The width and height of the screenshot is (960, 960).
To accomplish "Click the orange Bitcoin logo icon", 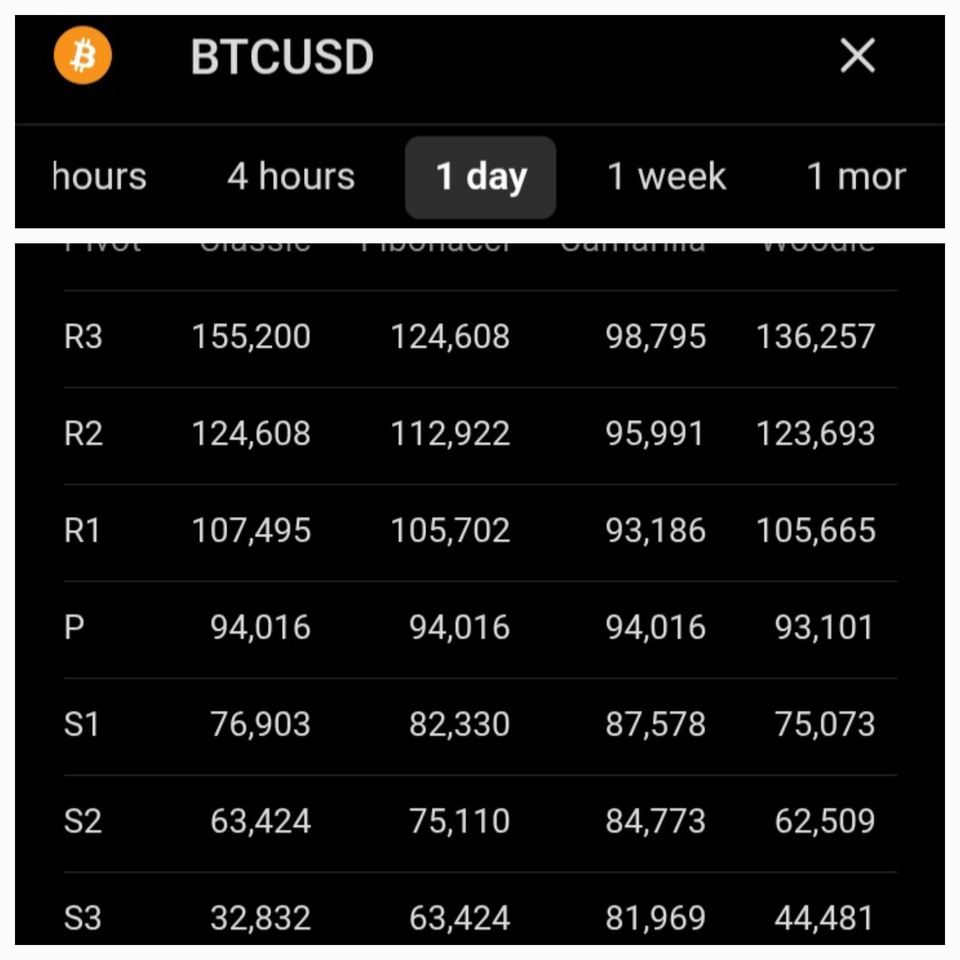I will [x=83, y=56].
